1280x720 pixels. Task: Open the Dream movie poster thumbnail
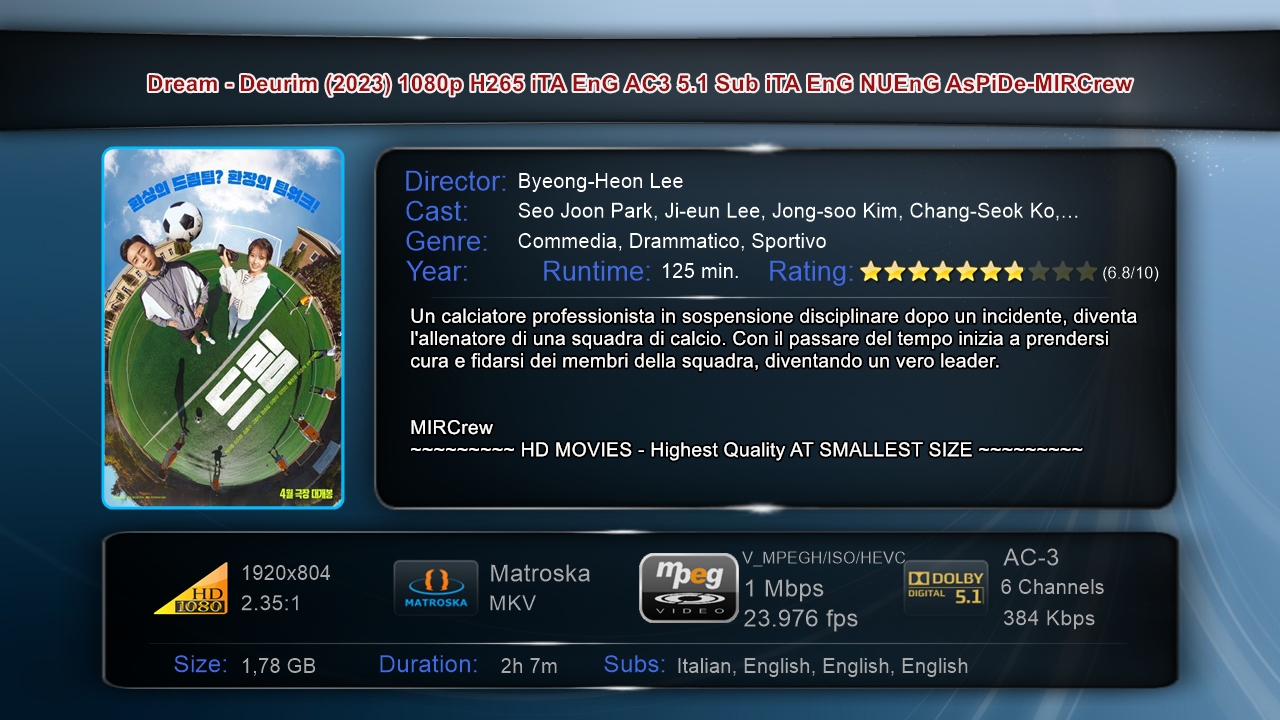[223, 328]
